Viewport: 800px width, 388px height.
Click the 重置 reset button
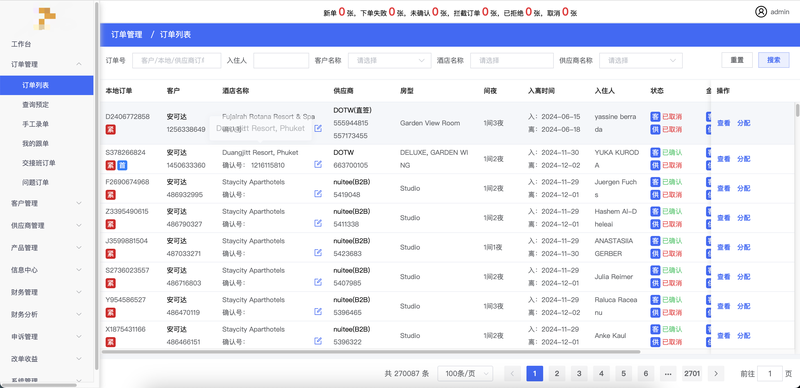[x=737, y=60]
